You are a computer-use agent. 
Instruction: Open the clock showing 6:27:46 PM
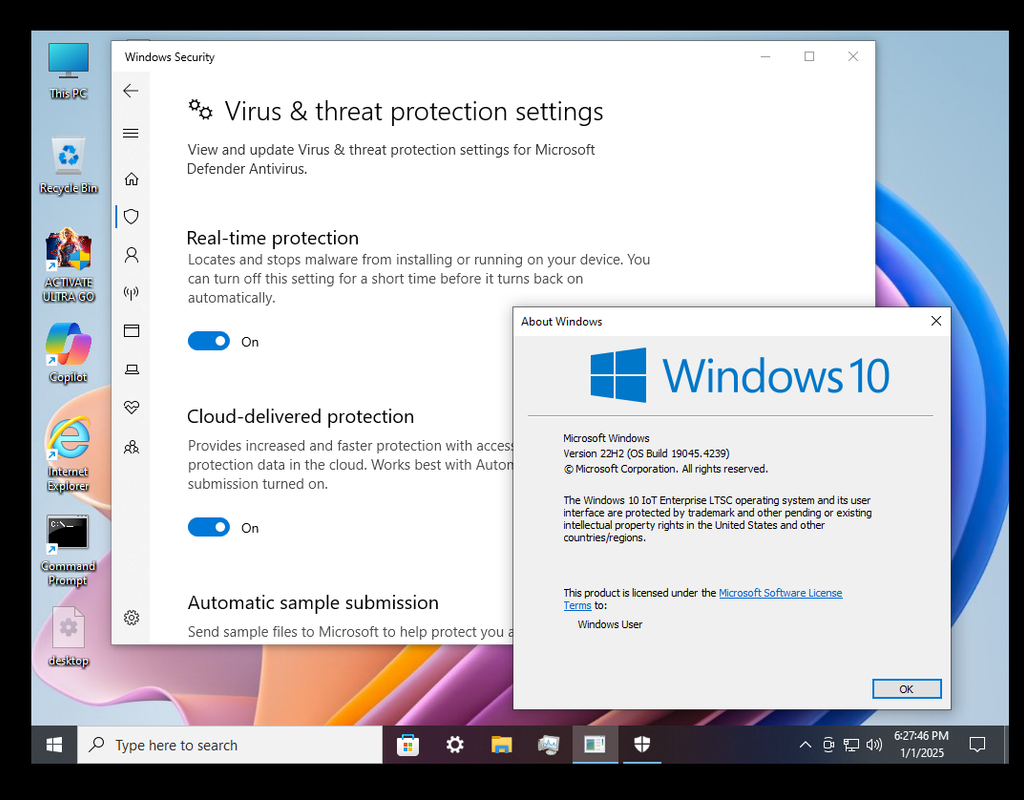tap(921, 744)
